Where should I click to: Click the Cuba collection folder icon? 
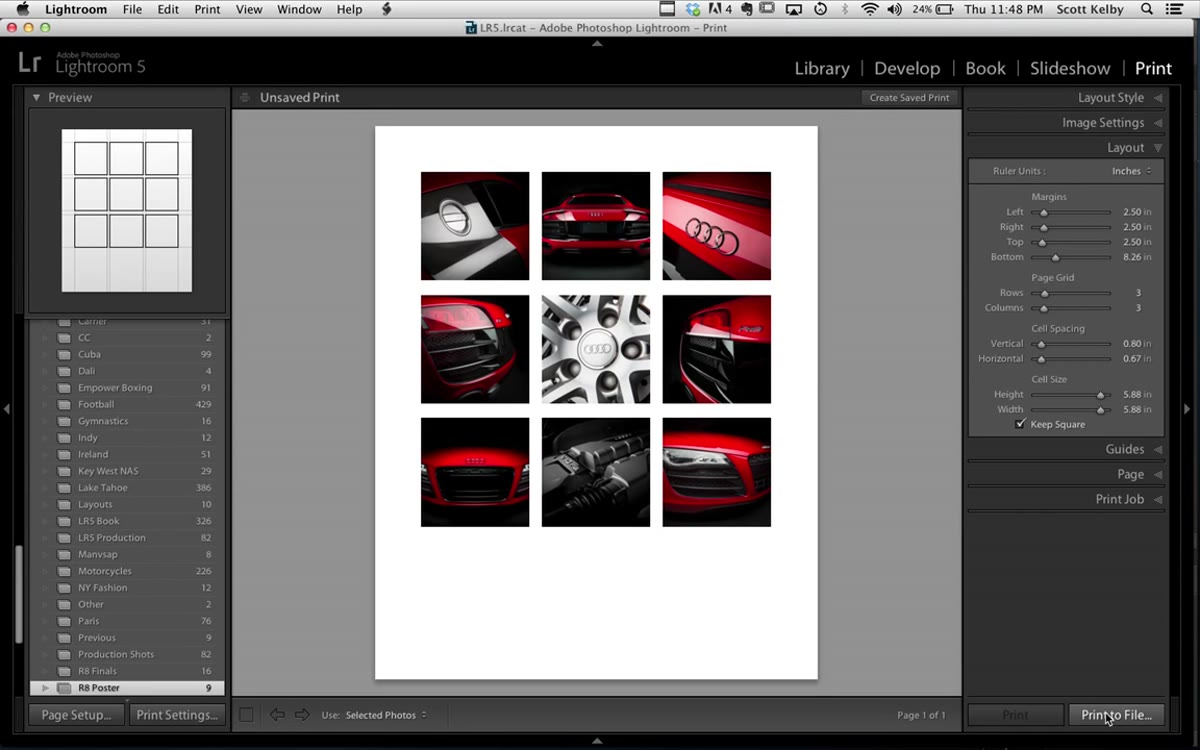(64, 354)
